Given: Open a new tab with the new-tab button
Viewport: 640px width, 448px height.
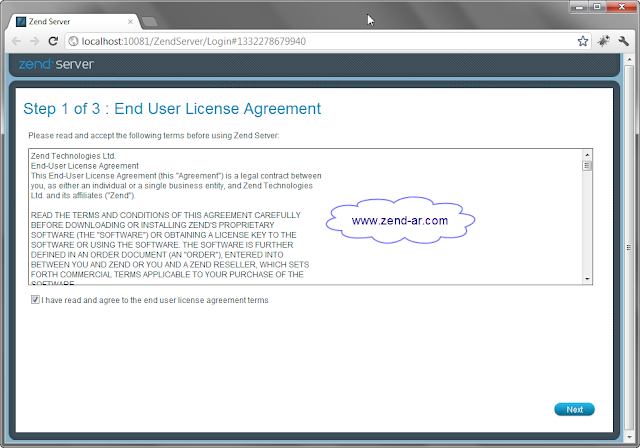Looking at the screenshot, I should click(149, 22).
